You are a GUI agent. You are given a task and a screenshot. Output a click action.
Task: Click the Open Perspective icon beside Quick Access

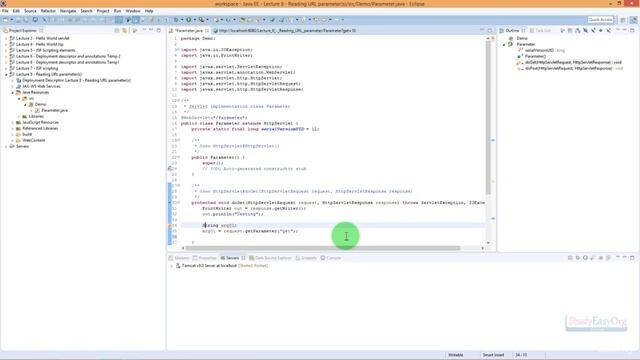point(623,20)
